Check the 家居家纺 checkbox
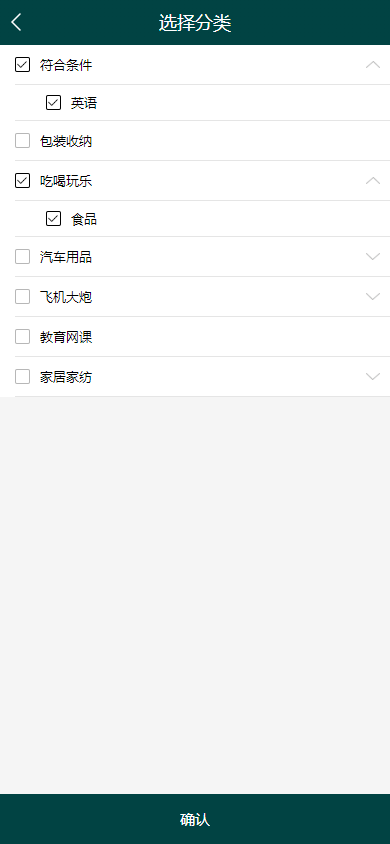The image size is (390, 844). tap(23, 376)
